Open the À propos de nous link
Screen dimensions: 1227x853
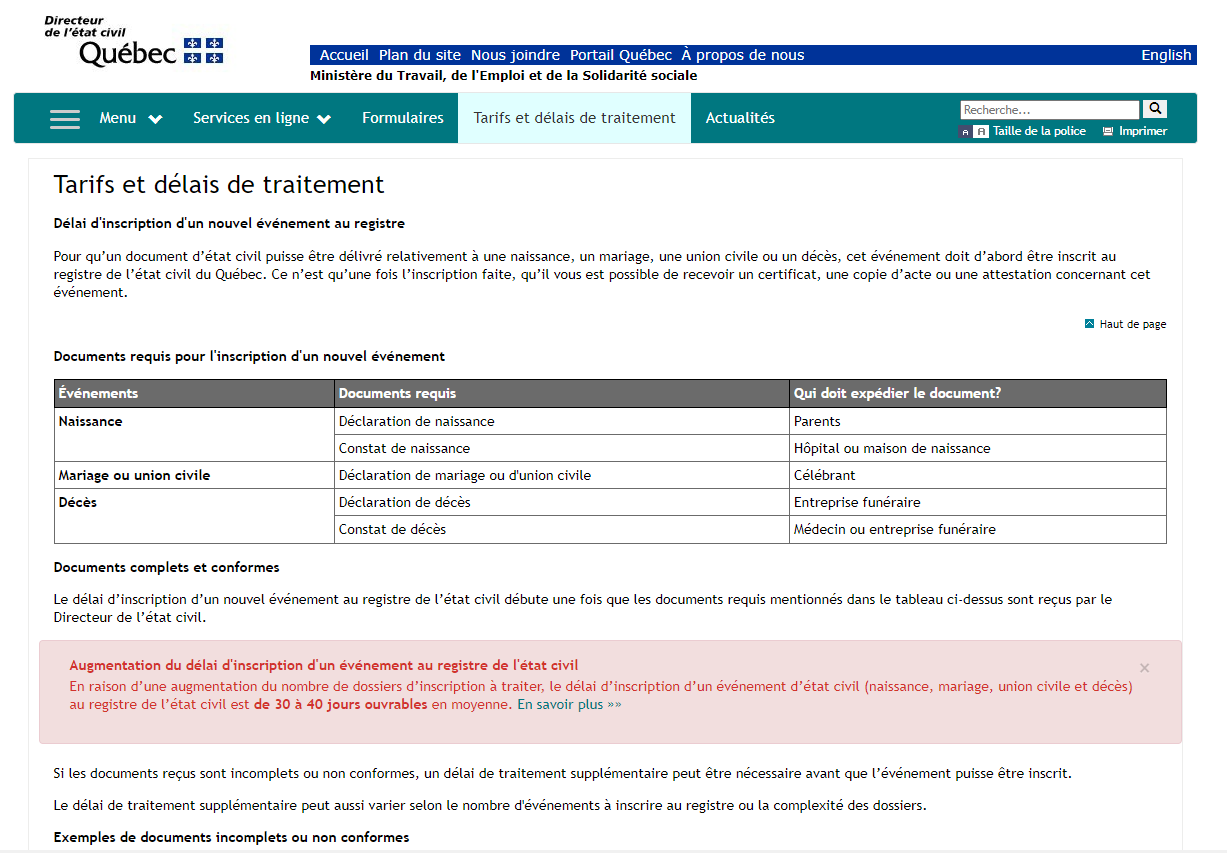pos(742,55)
